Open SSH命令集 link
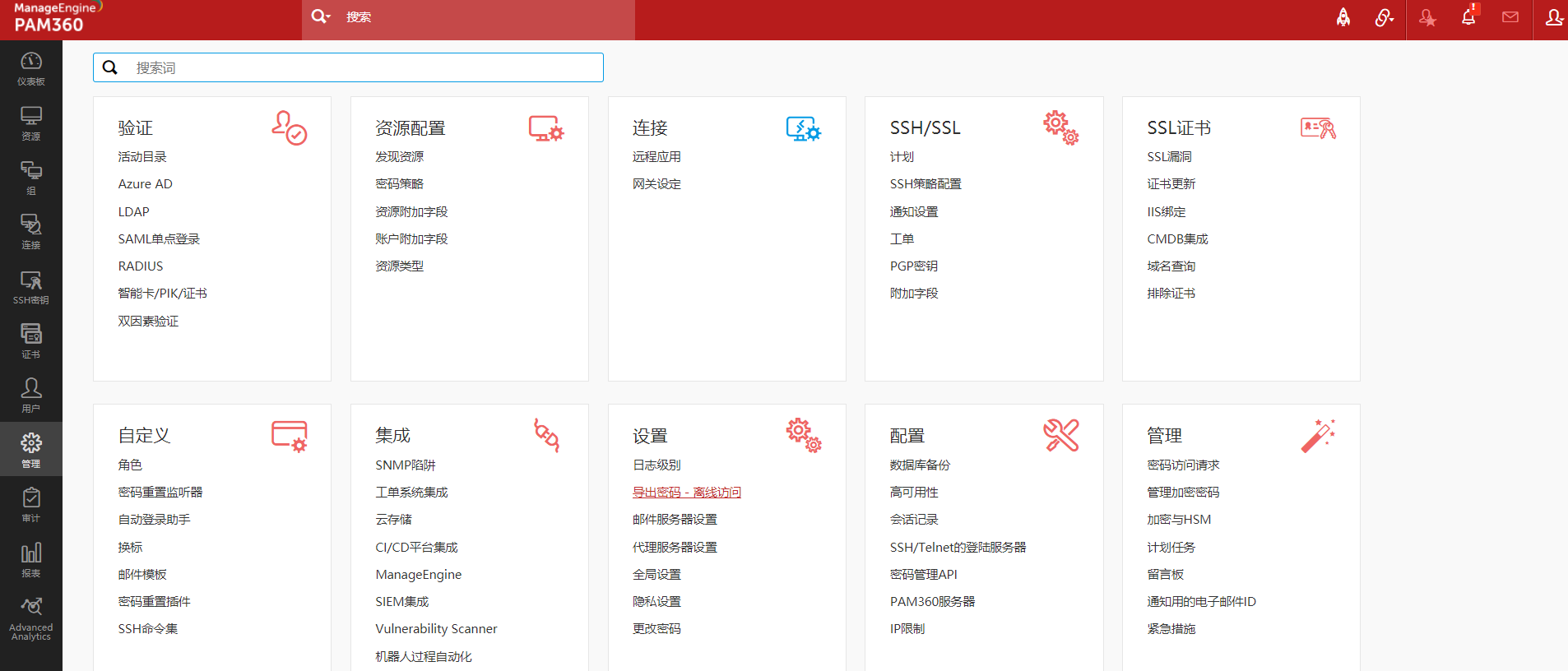 (x=148, y=629)
